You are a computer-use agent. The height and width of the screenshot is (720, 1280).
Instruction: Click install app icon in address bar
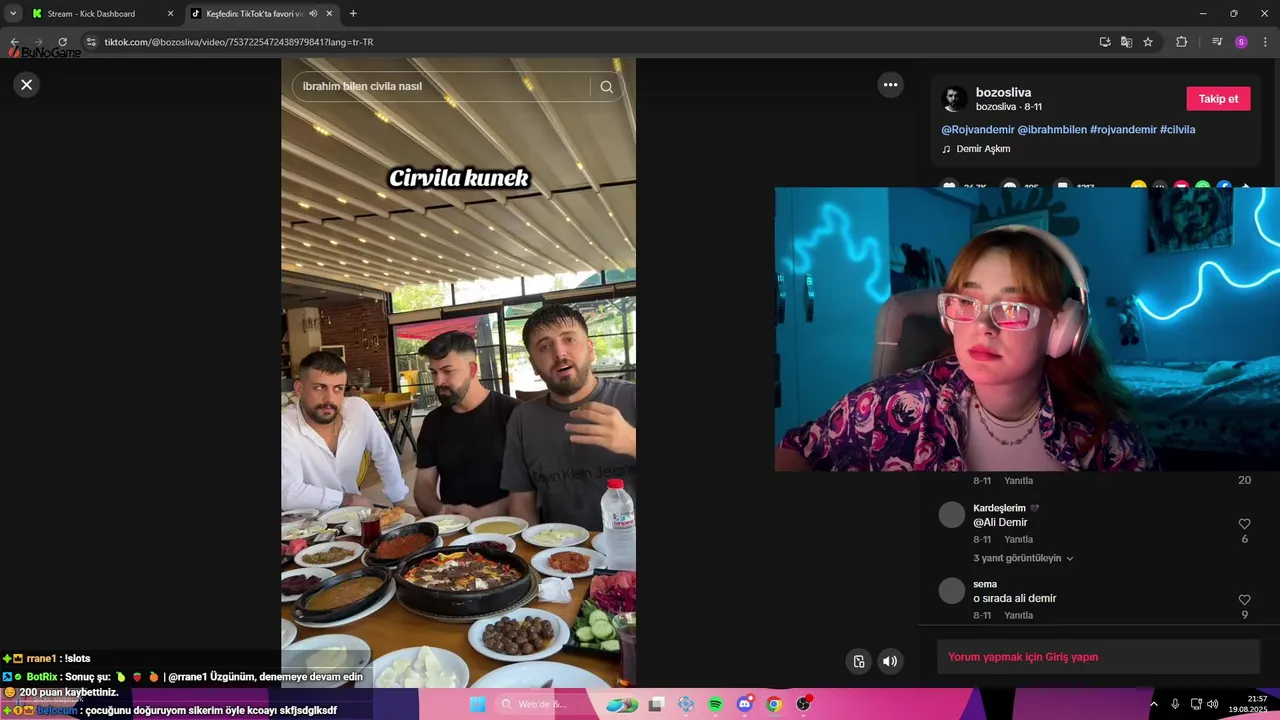point(1105,42)
